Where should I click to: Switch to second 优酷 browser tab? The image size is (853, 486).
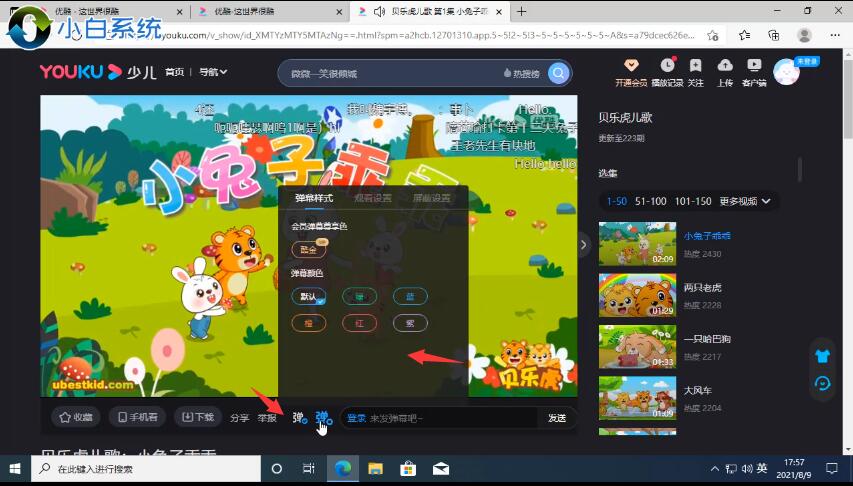coord(268,11)
